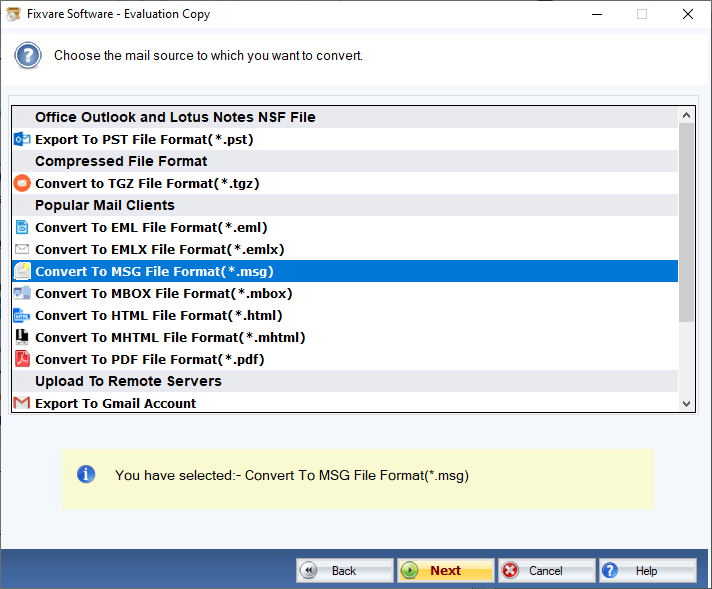
Task: Click the HTML format icon
Action: (x=22, y=315)
